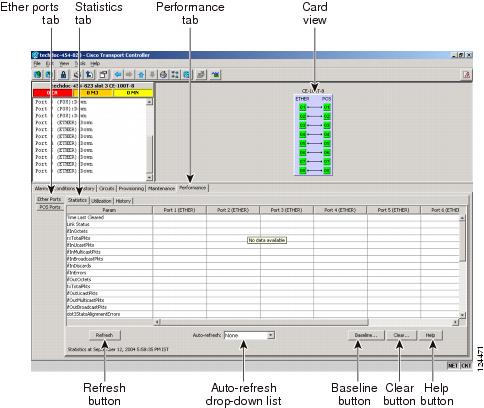Select ETHER port 08 in card view
The width and height of the screenshot is (484, 408).
[302, 171]
